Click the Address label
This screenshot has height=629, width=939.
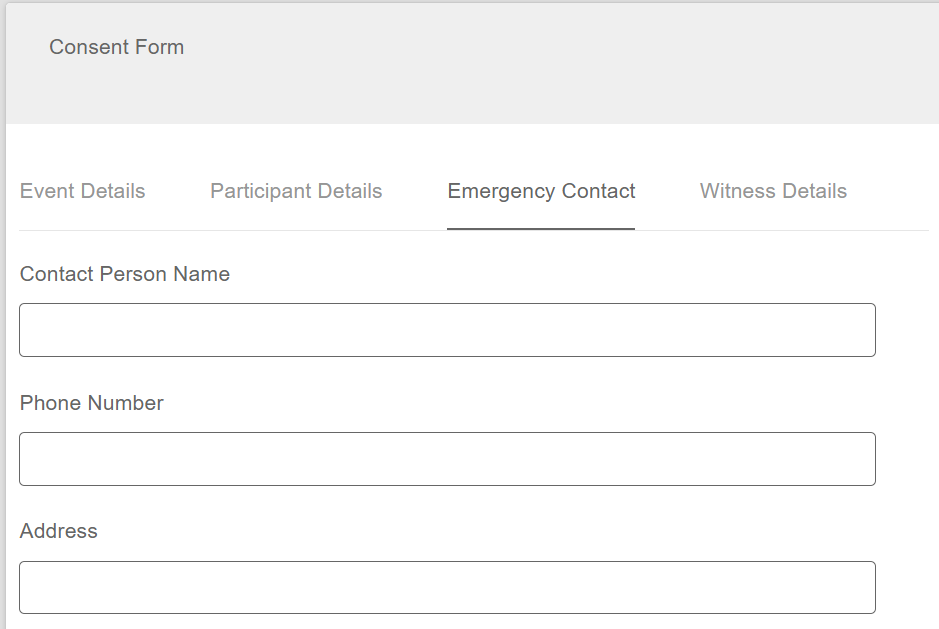(58, 531)
